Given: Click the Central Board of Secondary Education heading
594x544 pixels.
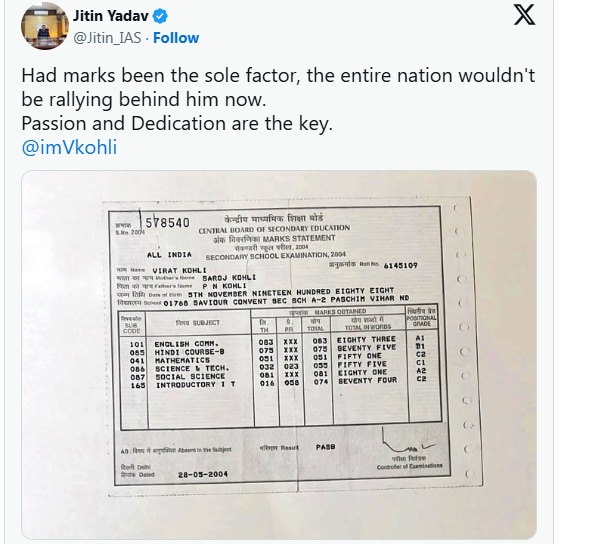Looking at the screenshot, I should coord(274,229).
